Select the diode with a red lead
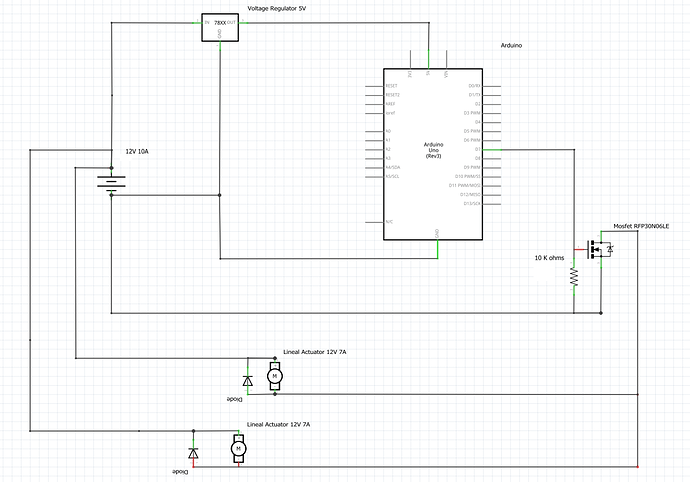Viewport: 690px width, 482px height. 193,453
